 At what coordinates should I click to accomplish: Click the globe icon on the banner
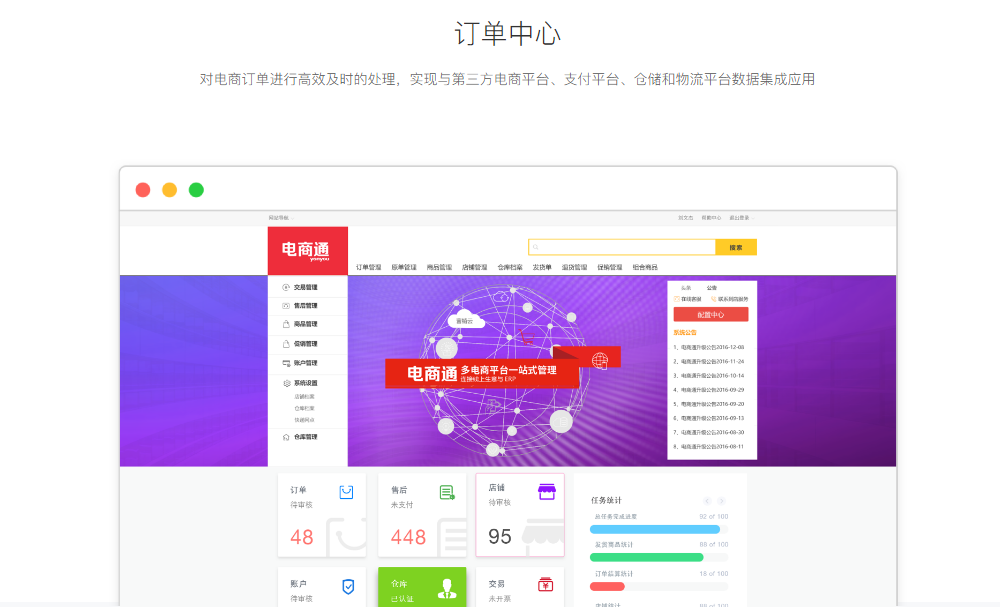pyautogui.click(x=600, y=361)
